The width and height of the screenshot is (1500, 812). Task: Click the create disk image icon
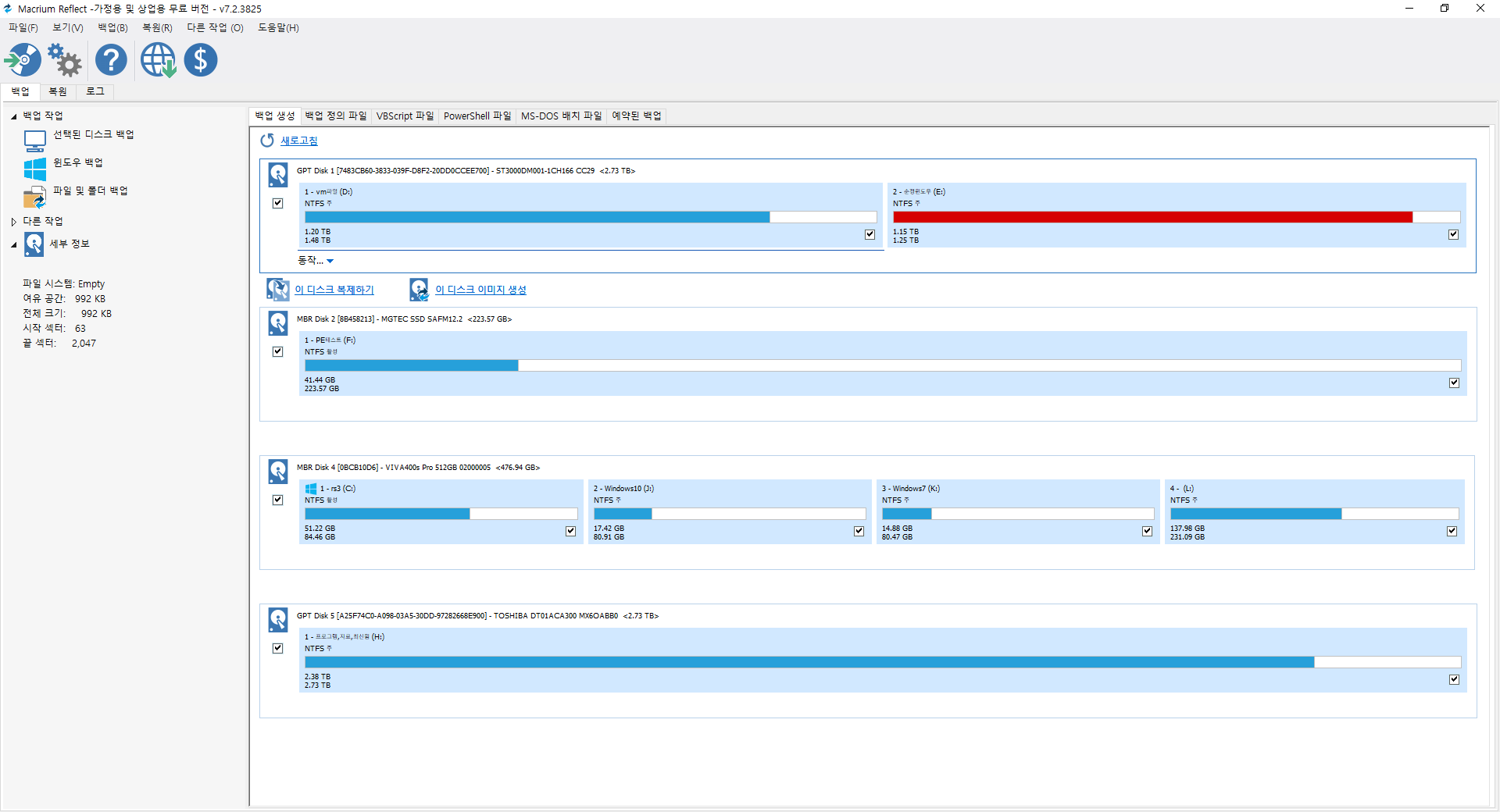(x=420, y=290)
